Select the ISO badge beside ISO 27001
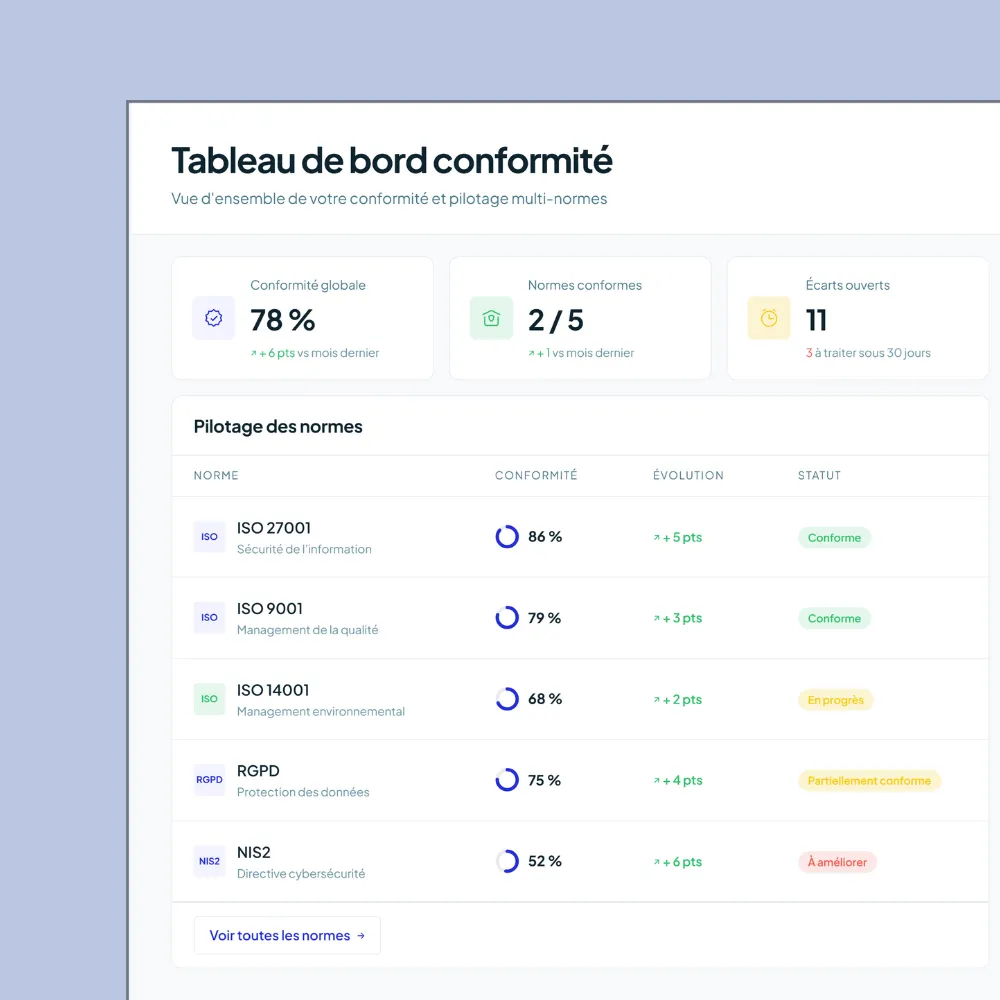The width and height of the screenshot is (1000, 1000). click(x=209, y=537)
